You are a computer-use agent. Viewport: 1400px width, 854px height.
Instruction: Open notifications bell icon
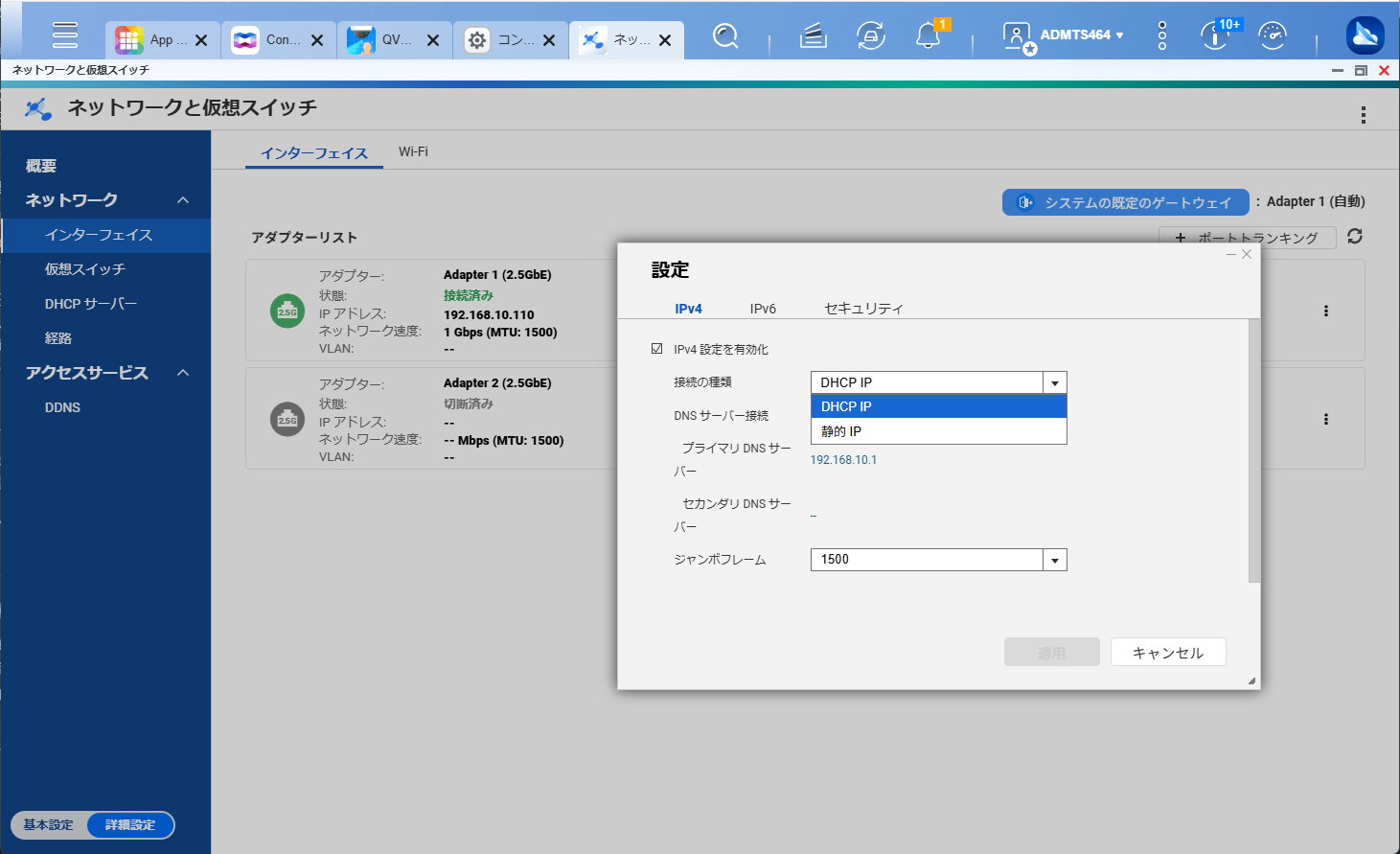click(928, 36)
